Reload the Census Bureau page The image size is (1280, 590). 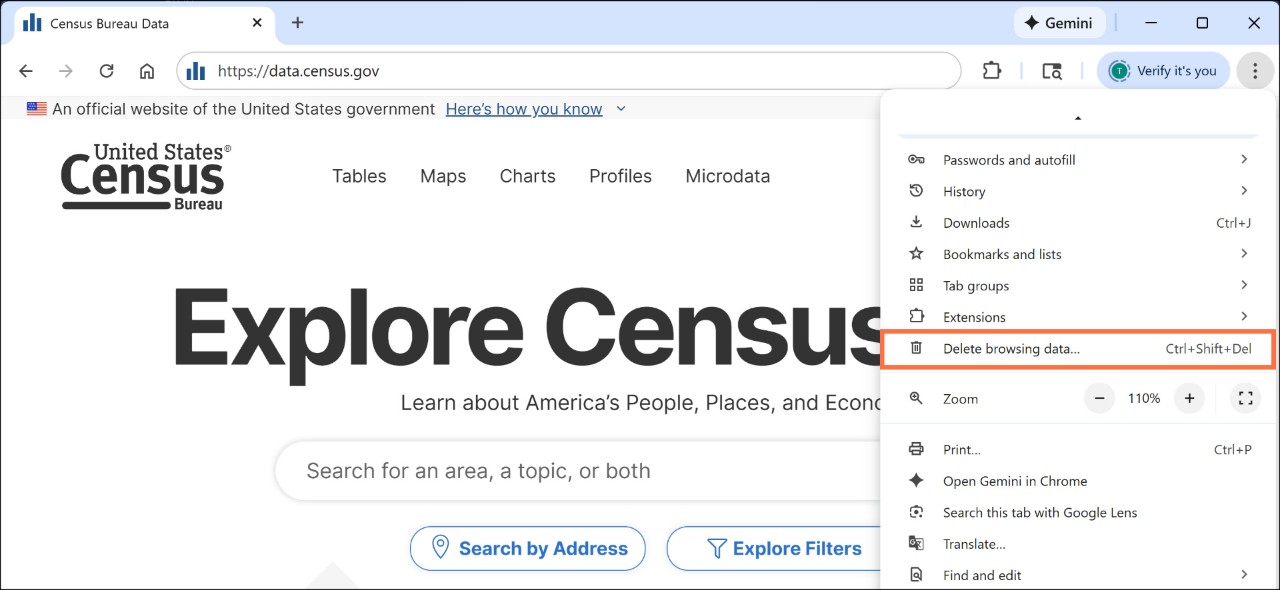(x=106, y=71)
